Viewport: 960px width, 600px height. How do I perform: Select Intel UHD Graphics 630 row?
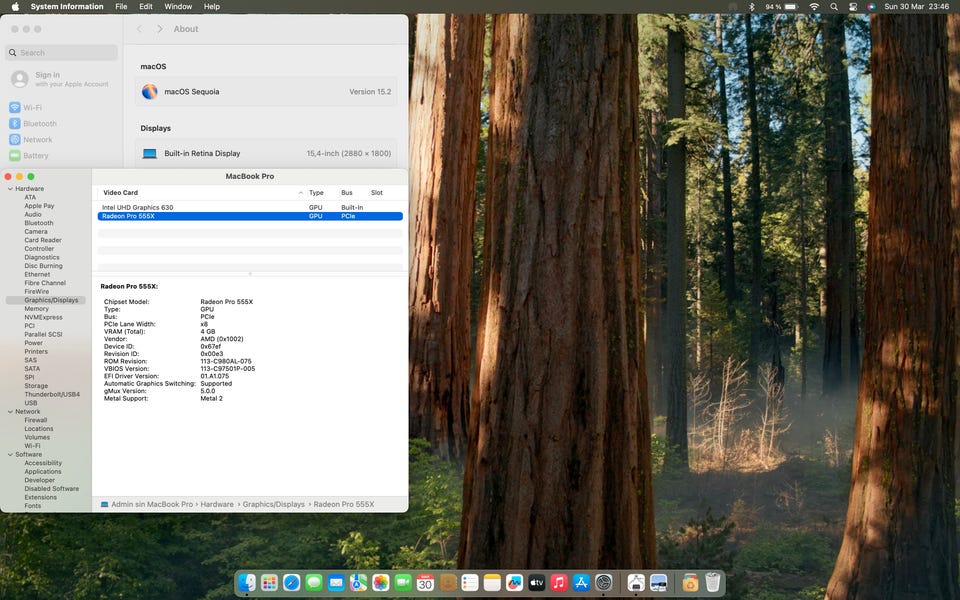138,207
